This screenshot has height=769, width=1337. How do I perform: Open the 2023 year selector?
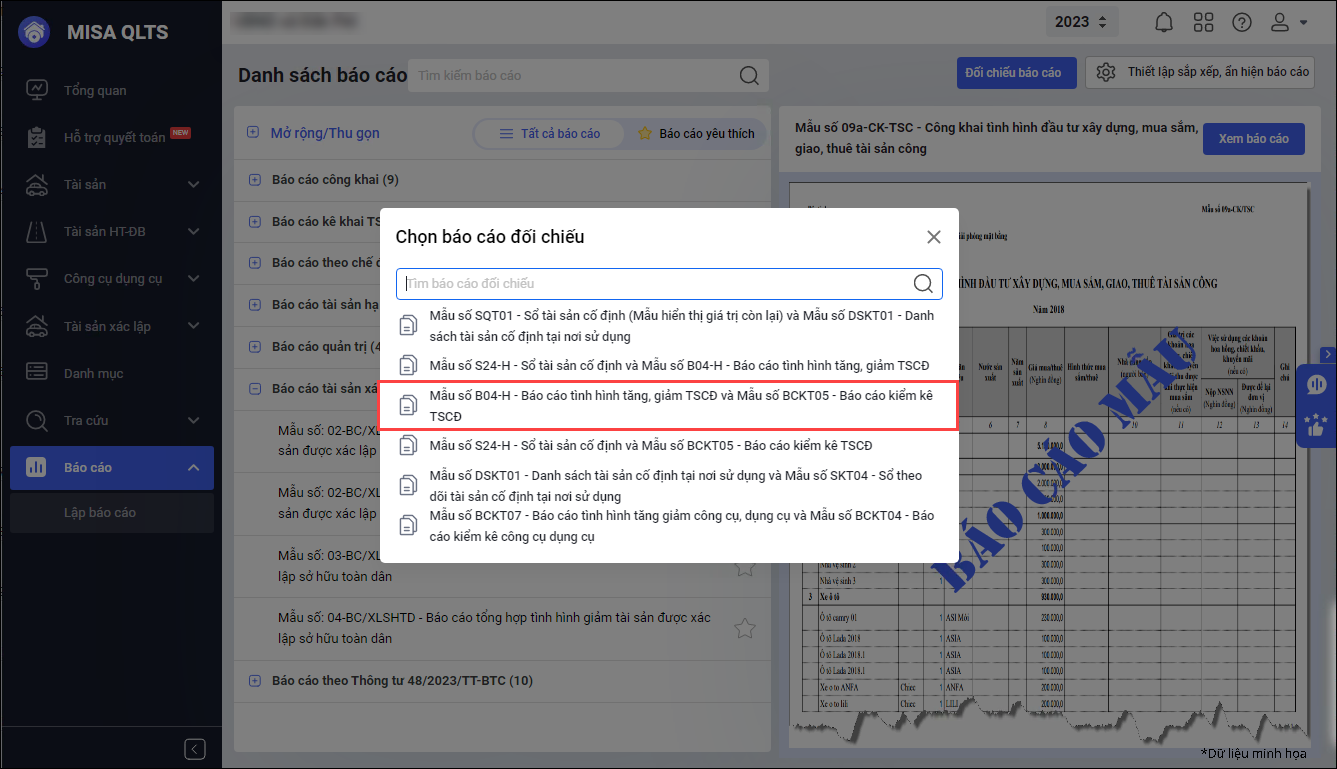coord(1082,22)
